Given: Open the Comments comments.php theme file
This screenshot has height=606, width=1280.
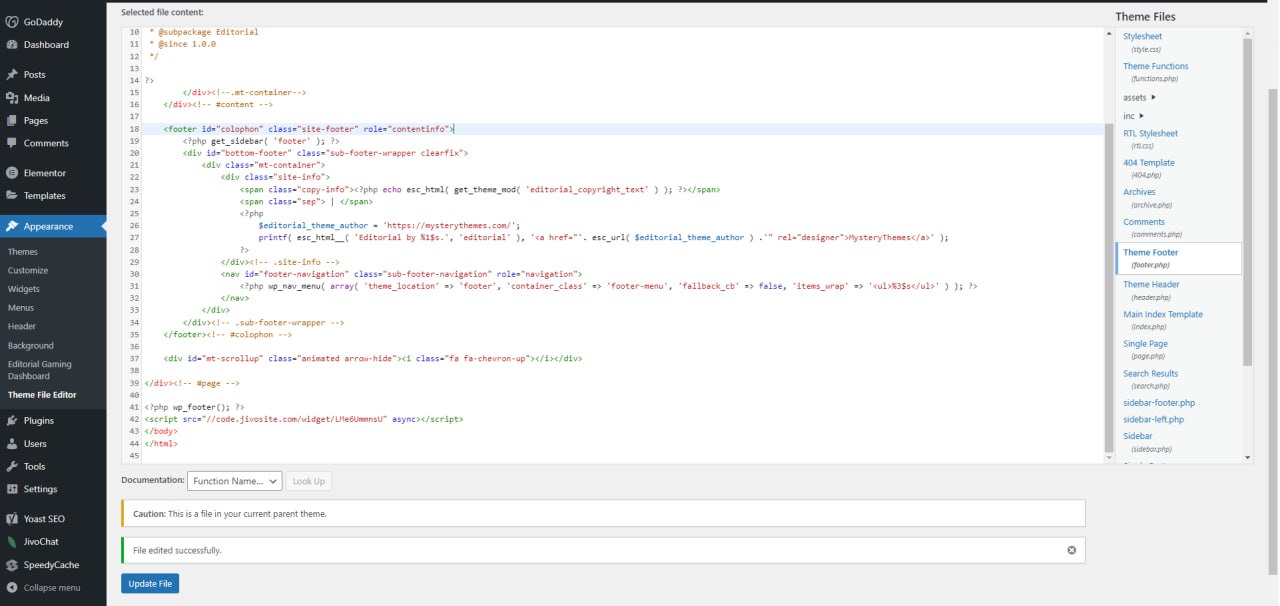Looking at the screenshot, I should coord(1153,227).
